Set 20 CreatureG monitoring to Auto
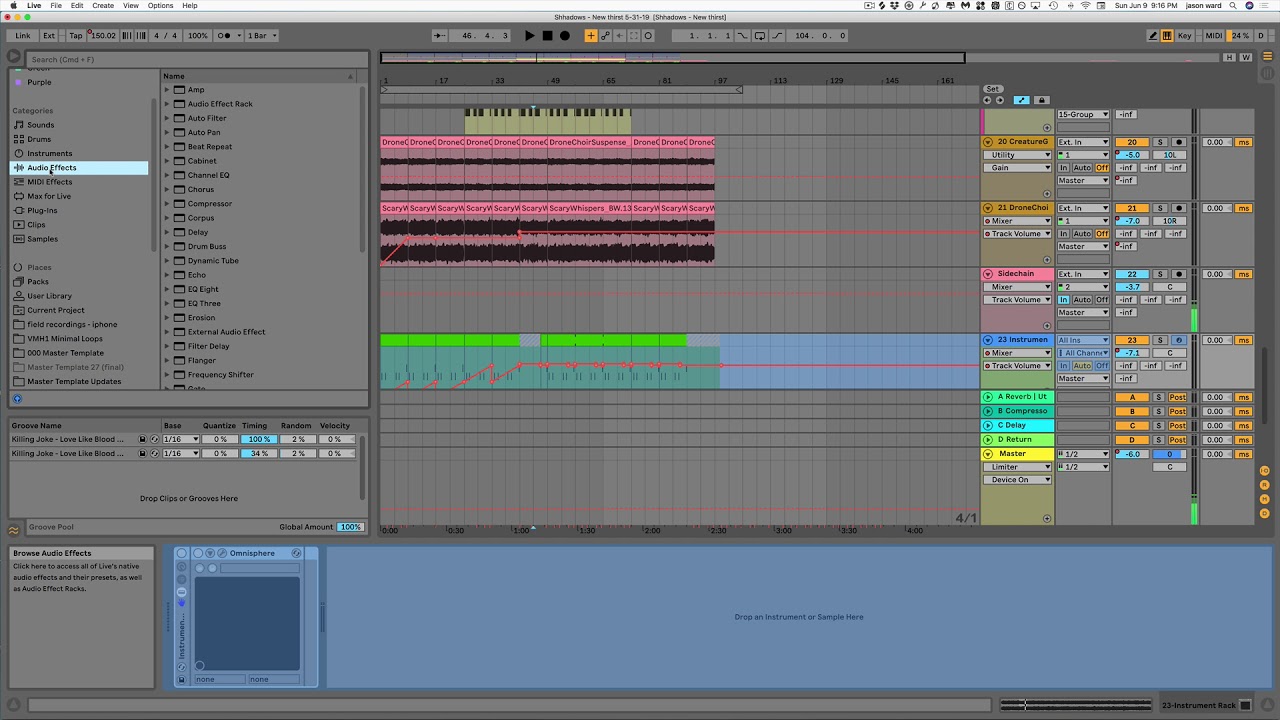Viewport: 1280px width, 720px height. click(1082, 168)
